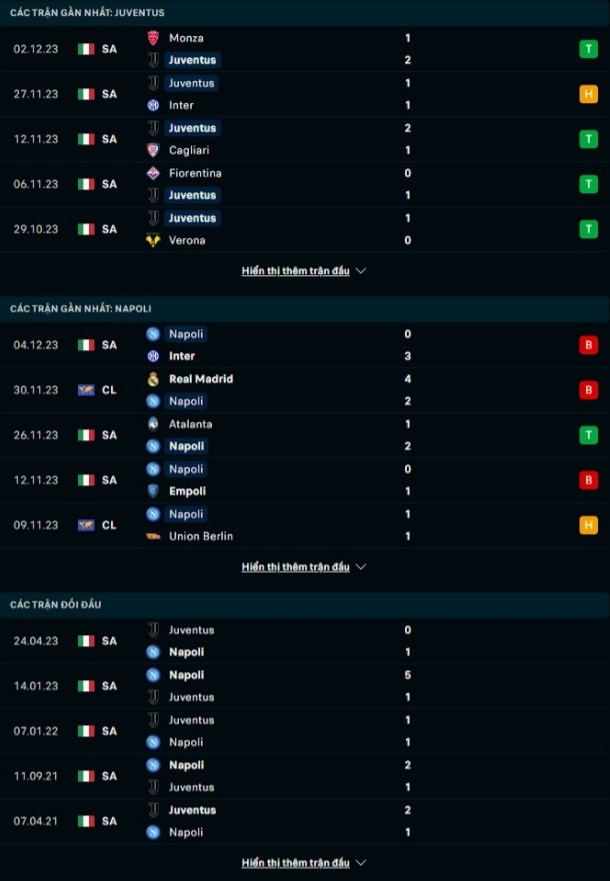Click the Verona club crest icon
The image size is (610, 881).
(x=153, y=240)
